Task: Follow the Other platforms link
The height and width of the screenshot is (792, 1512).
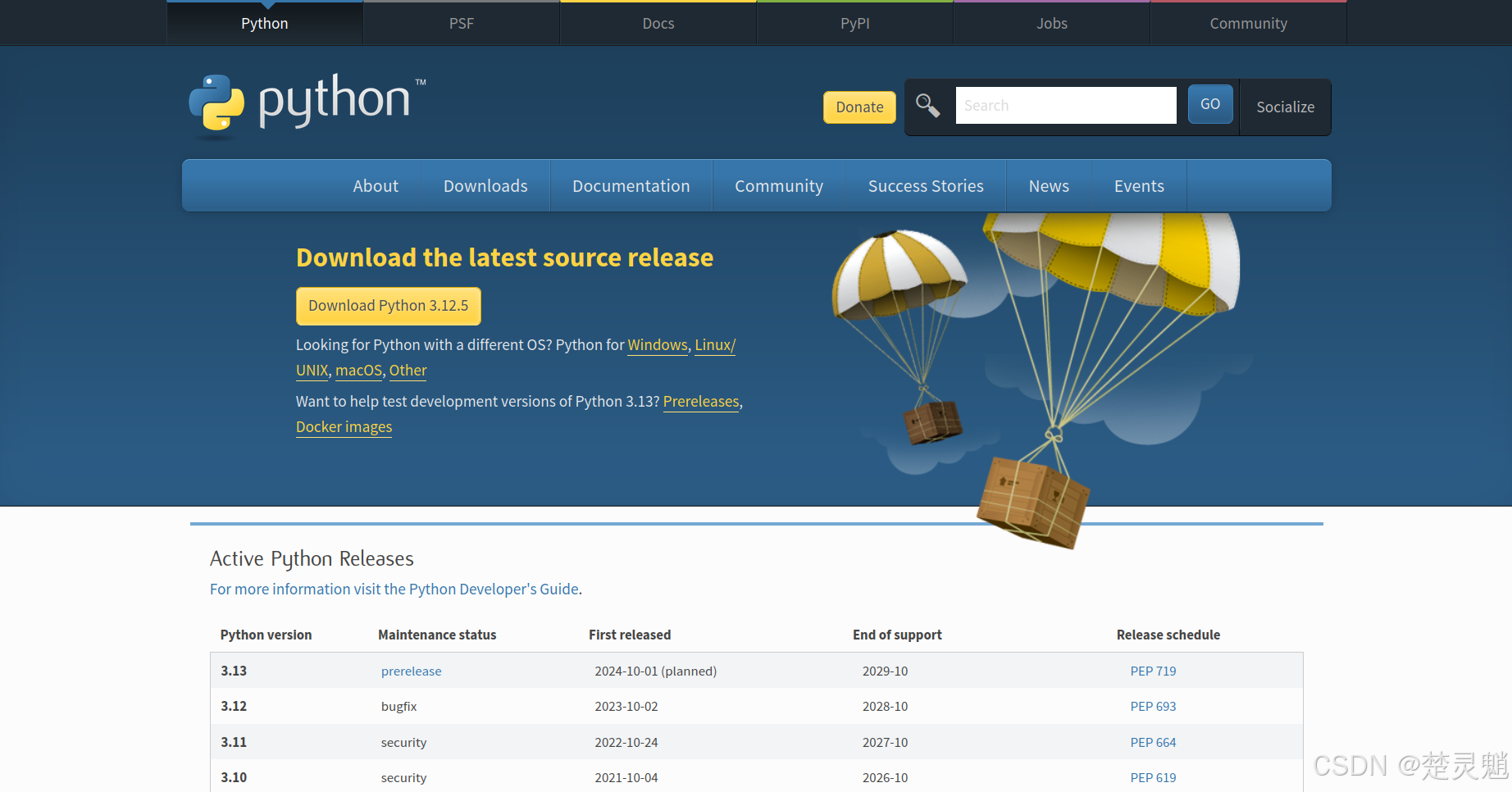Action: tap(408, 371)
